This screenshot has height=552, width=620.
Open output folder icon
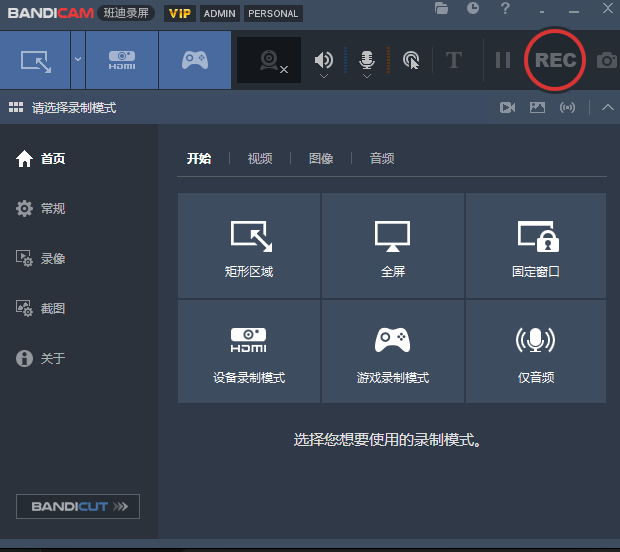[x=441, y=8]
